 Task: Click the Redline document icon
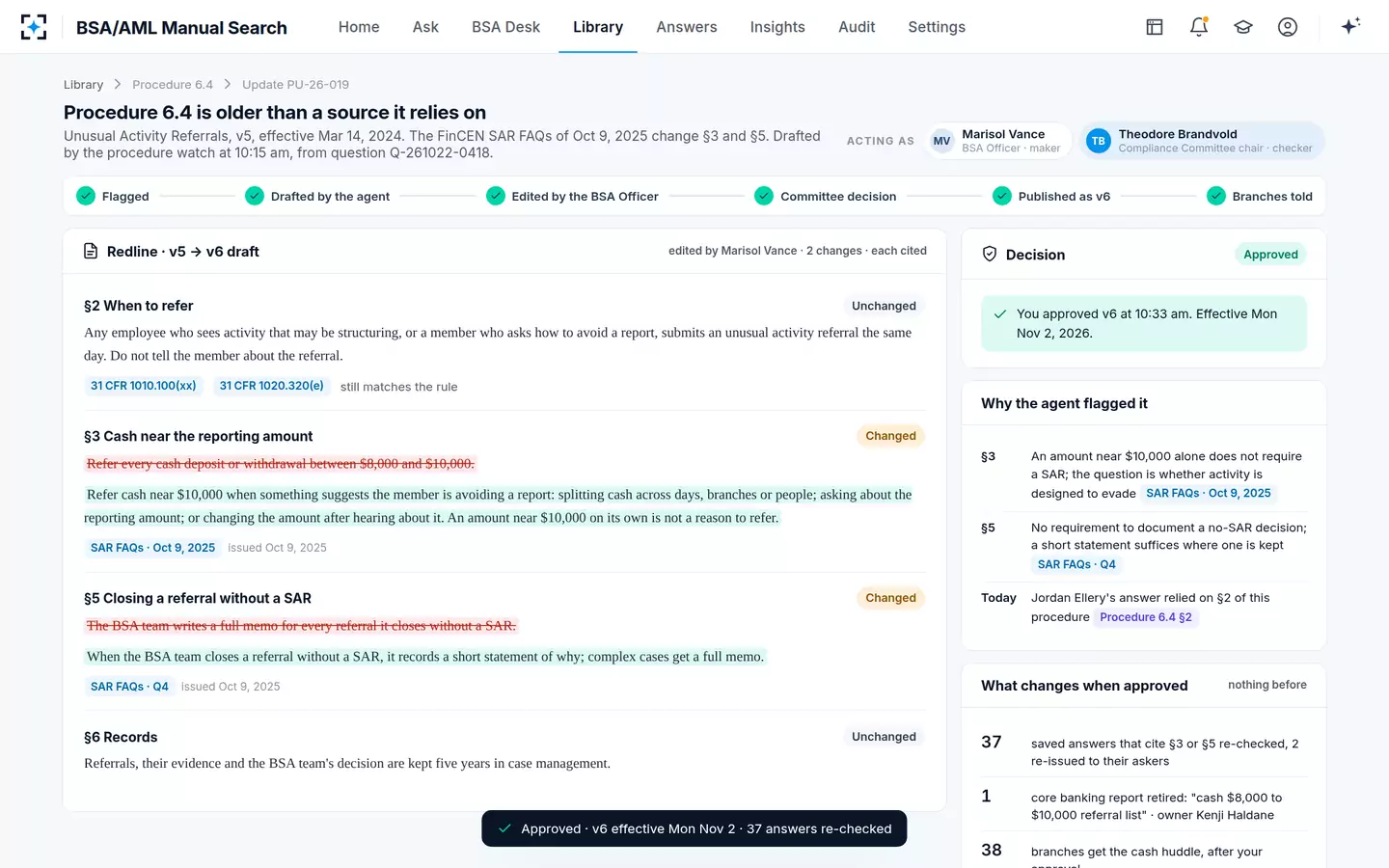pos(91,252)
